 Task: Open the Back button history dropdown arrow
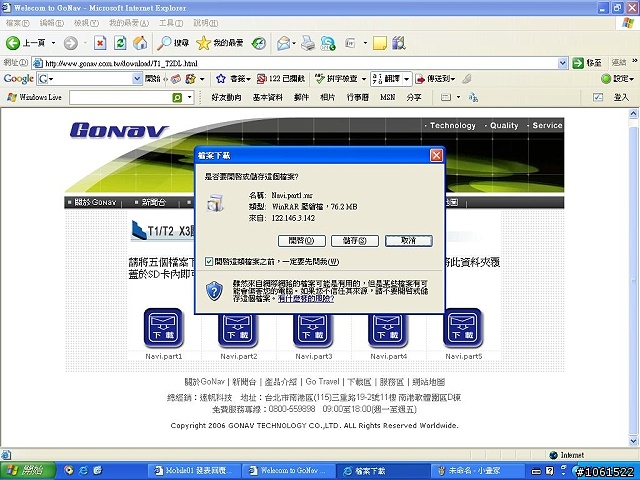click(53, 43)
